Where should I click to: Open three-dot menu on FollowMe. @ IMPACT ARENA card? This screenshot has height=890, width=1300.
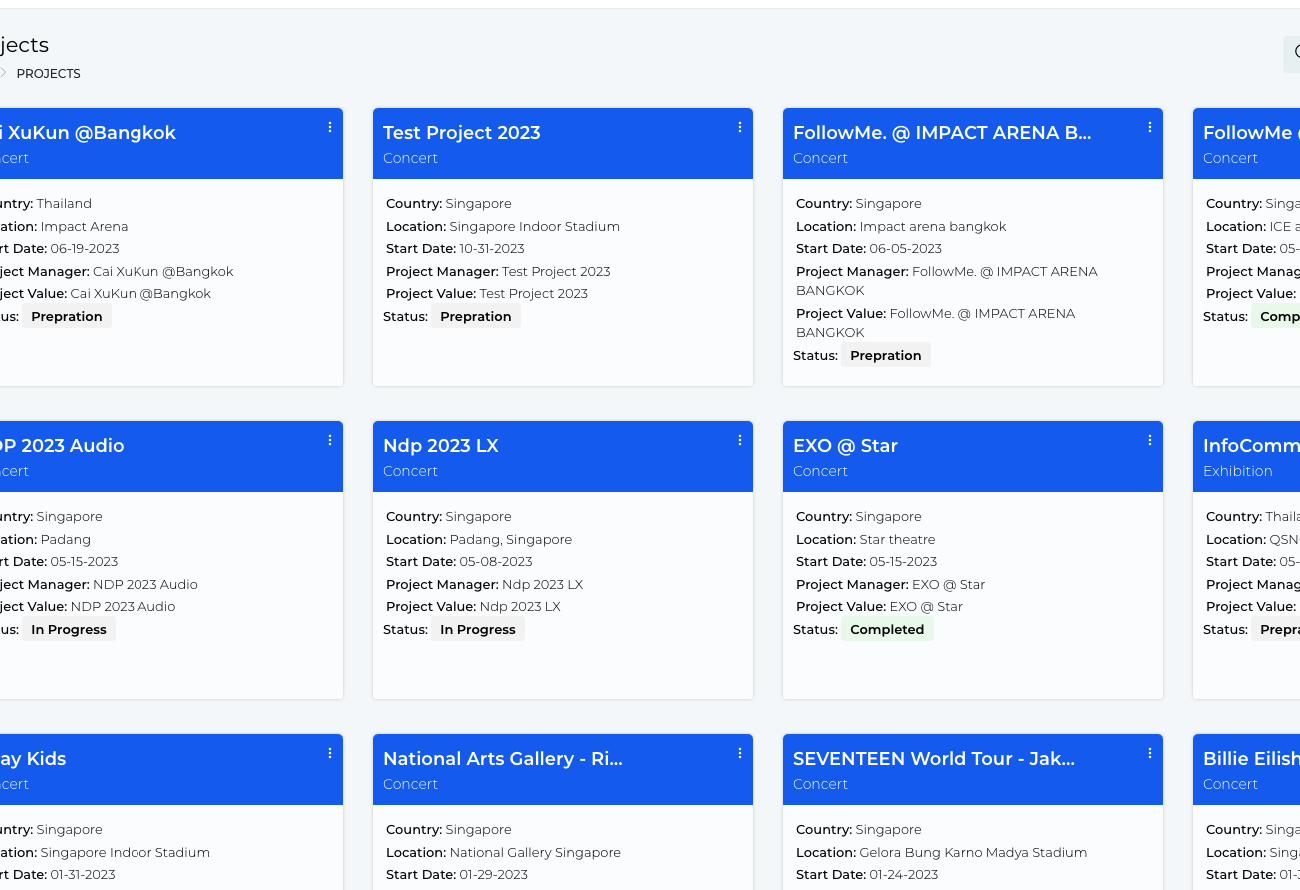(x=1150, y=127)
